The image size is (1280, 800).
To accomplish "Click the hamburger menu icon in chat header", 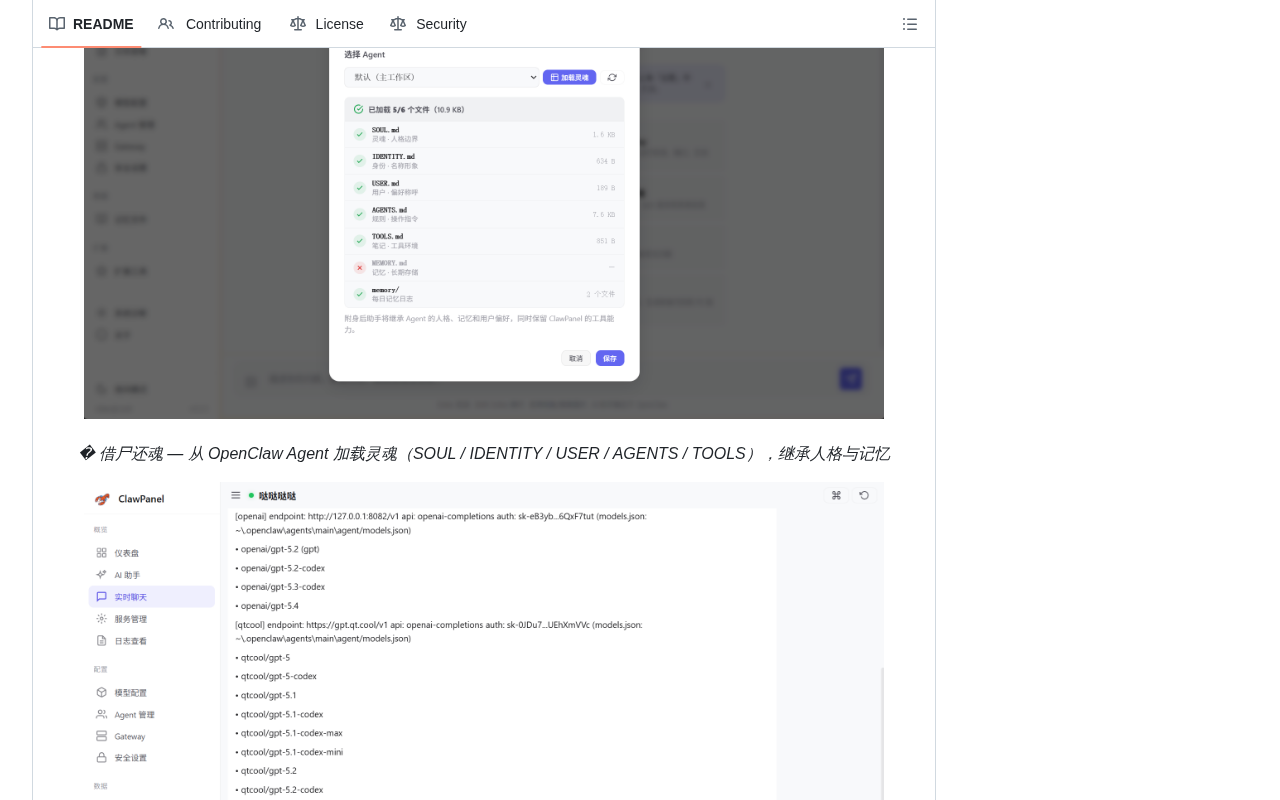I will pos(236,495).
